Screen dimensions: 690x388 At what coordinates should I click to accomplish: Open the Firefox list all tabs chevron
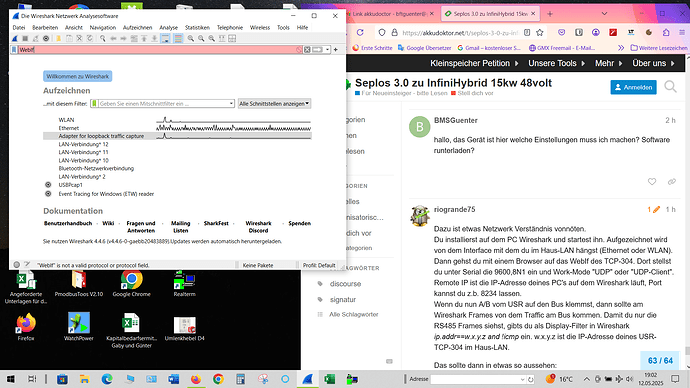coord(605,14)
